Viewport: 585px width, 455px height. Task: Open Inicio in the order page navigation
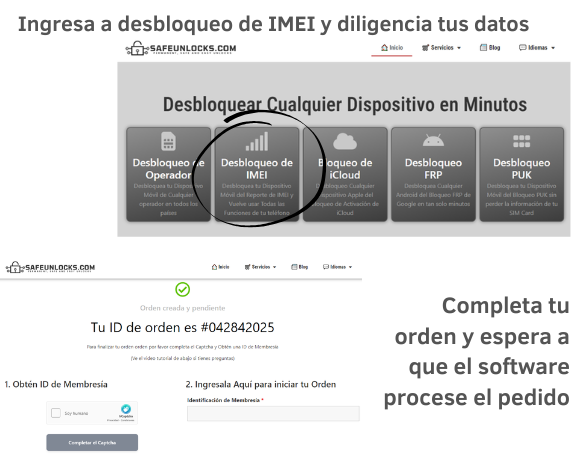click(x=220, y=267)
